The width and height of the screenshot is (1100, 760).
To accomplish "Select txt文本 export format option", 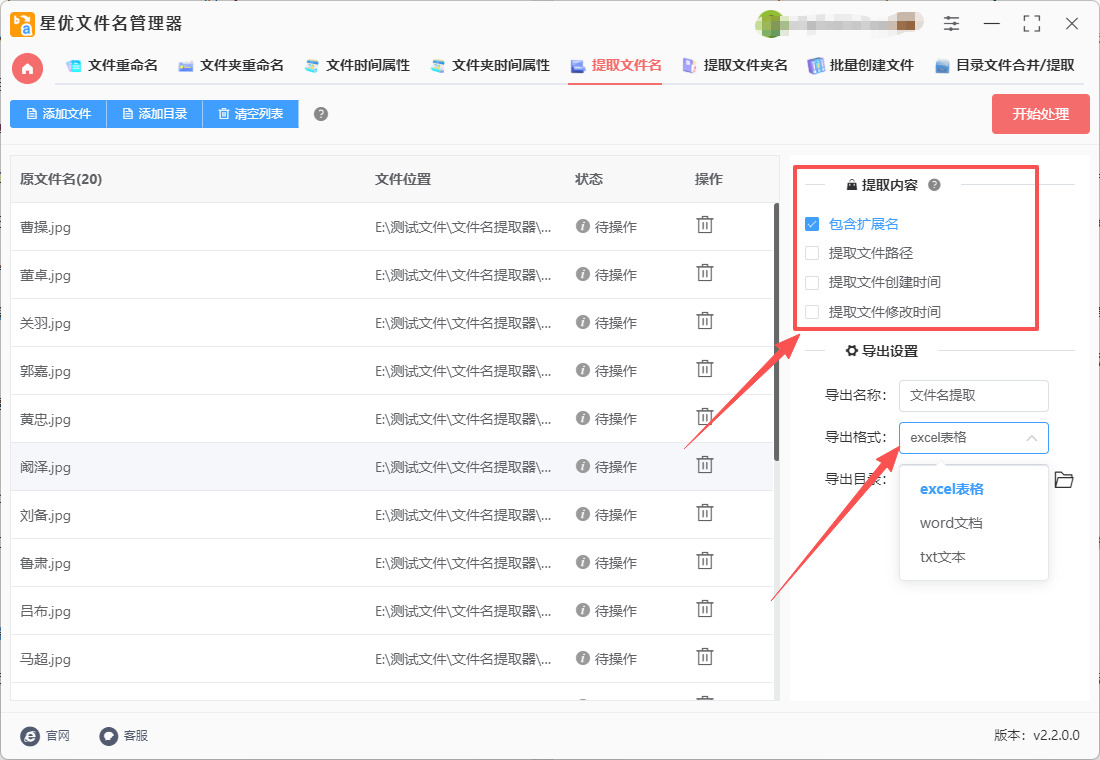I will coord(943,557).
